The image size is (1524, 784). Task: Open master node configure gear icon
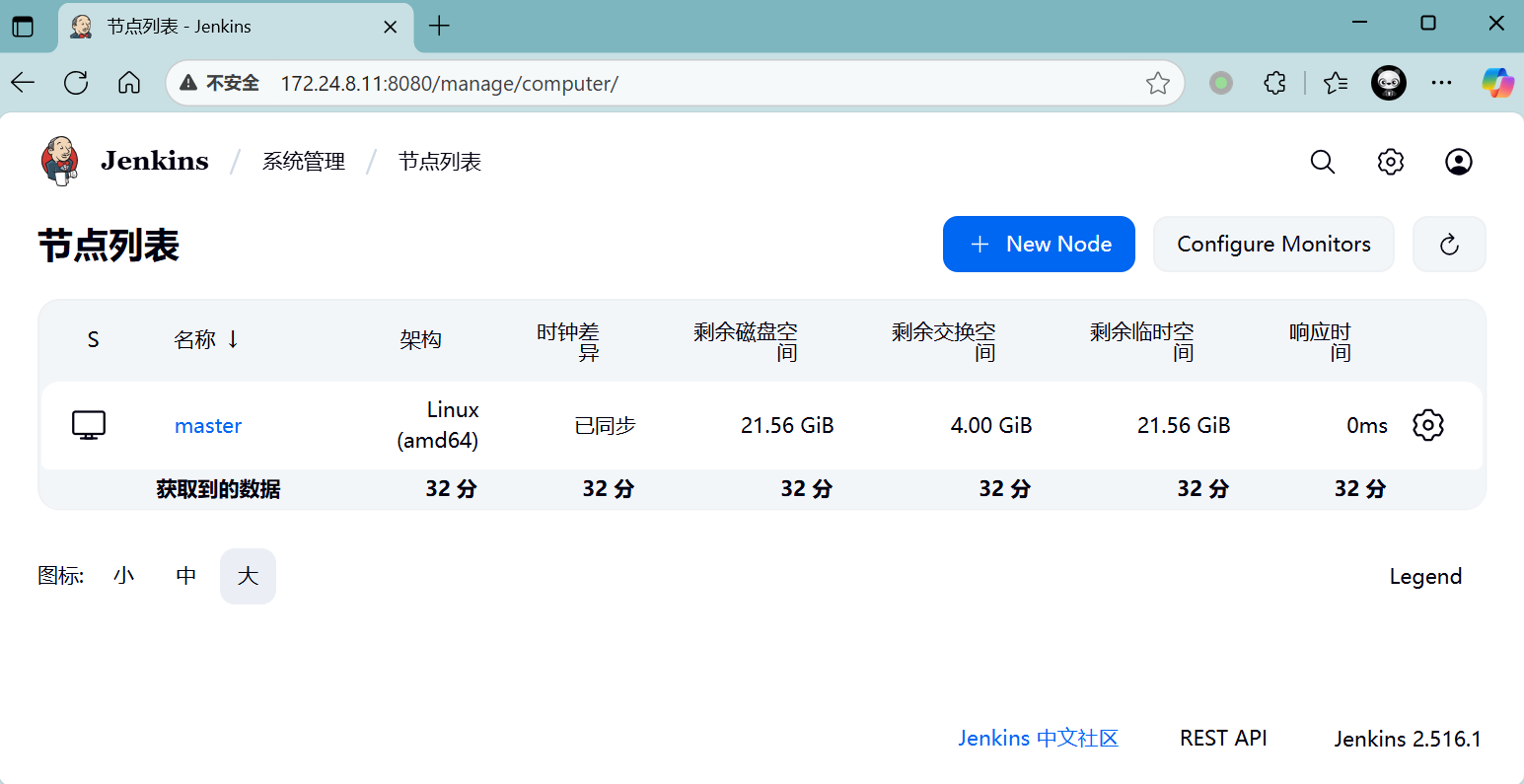pos(1427,425)
